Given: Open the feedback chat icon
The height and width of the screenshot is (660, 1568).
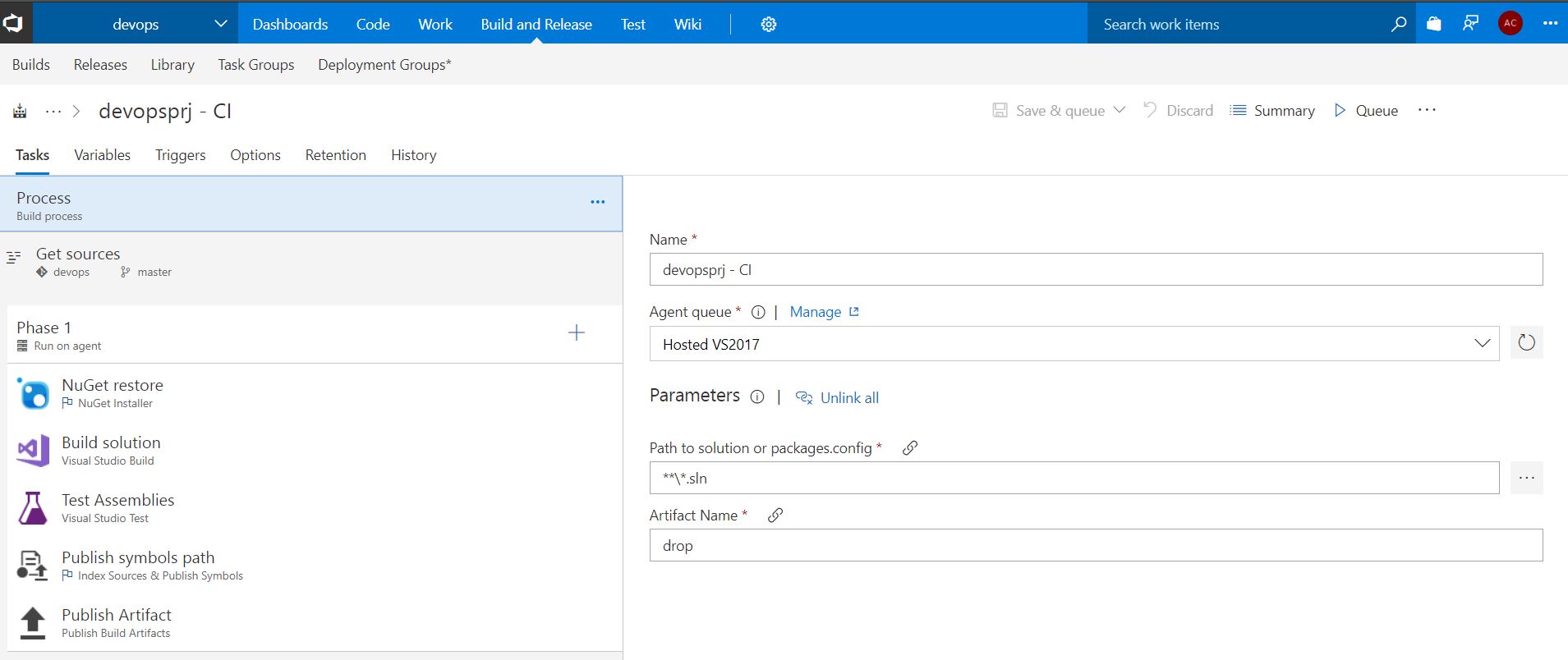Looking at the screenshot, I should (1470, 24).
